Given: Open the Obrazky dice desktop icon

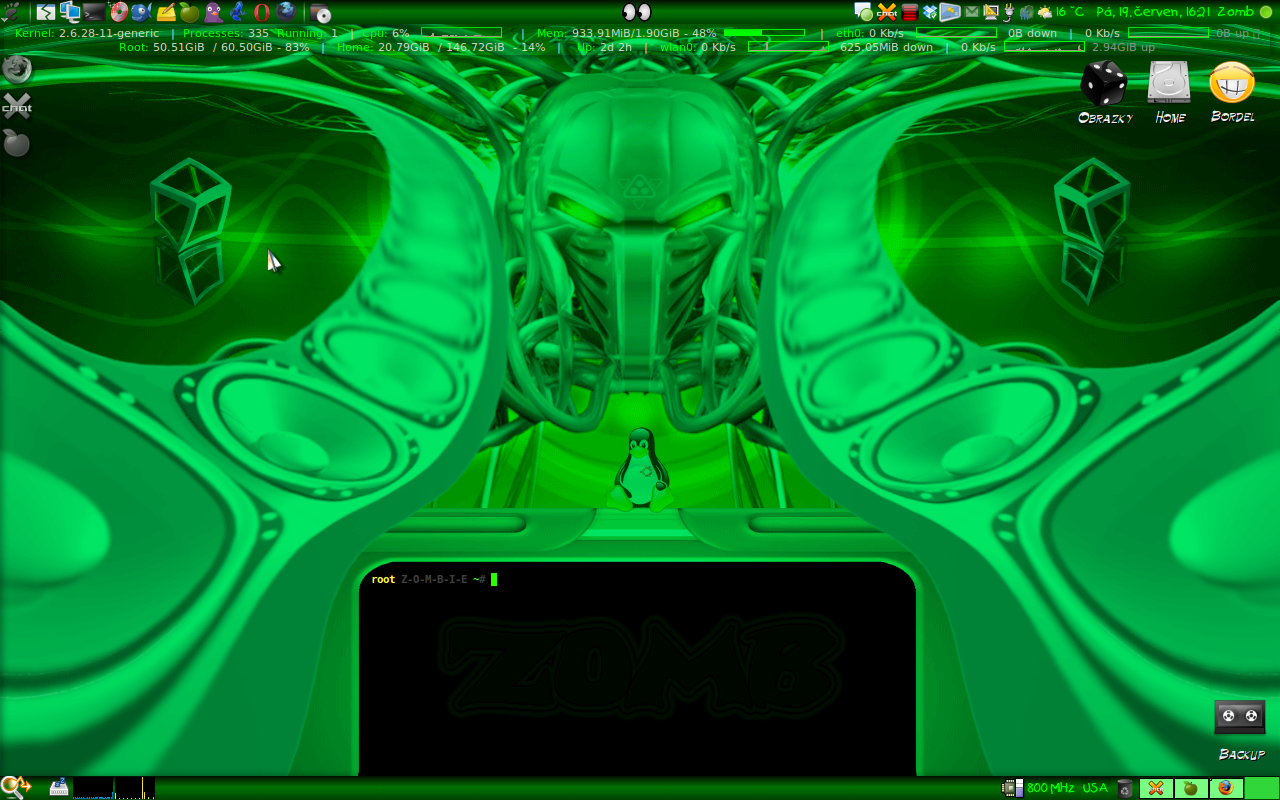Looking at the screenshot, I should [x=1105, y=92].
